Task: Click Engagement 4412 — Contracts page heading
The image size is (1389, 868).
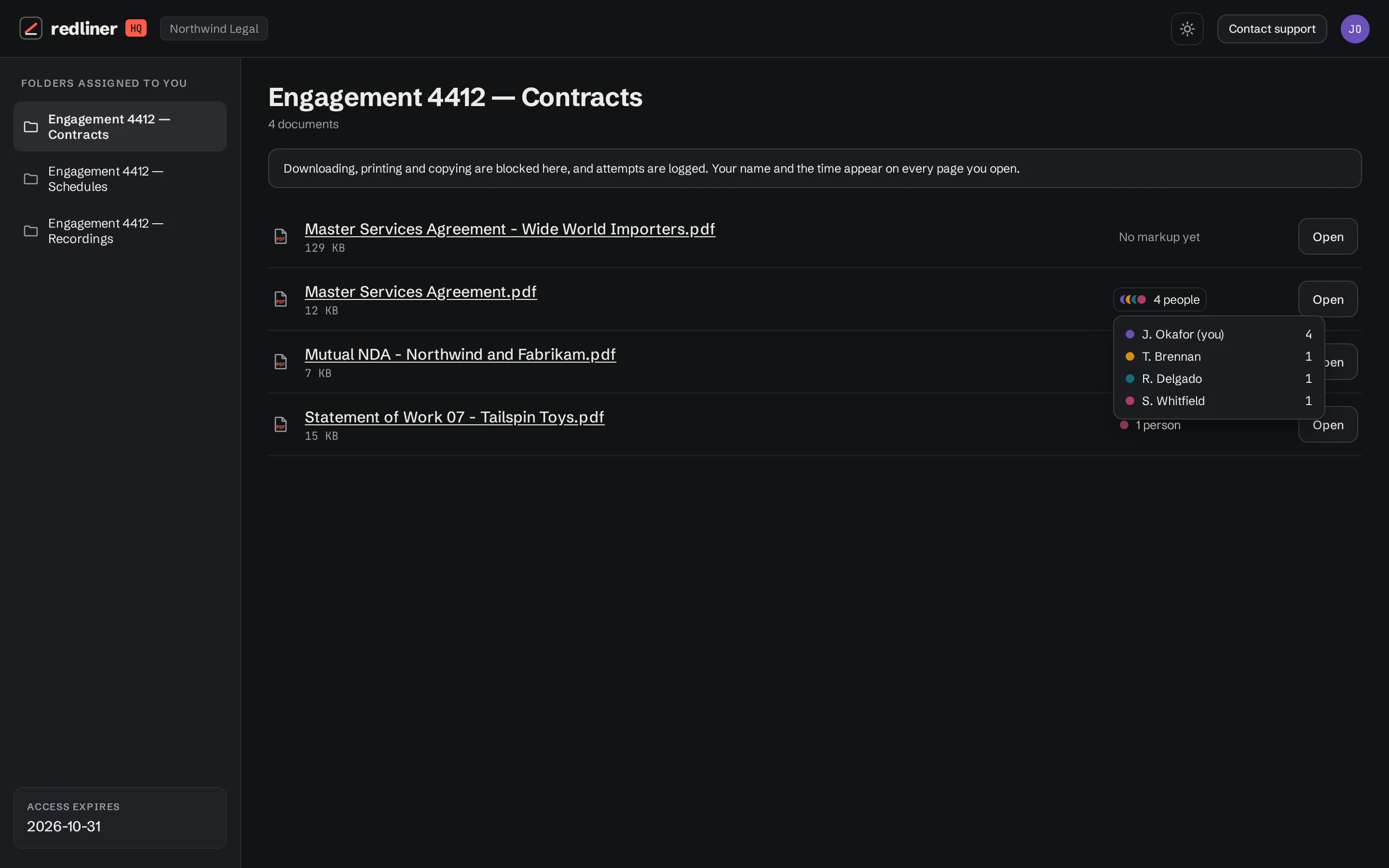Action: point(455,97)
